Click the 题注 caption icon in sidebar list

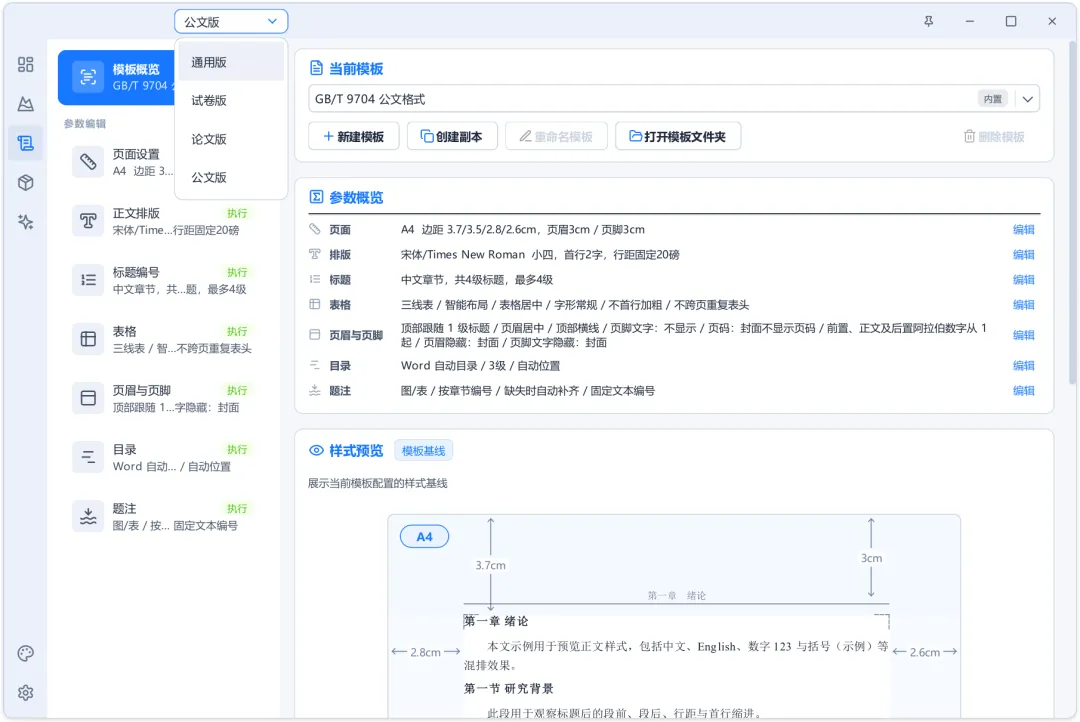tap(88, 516)
